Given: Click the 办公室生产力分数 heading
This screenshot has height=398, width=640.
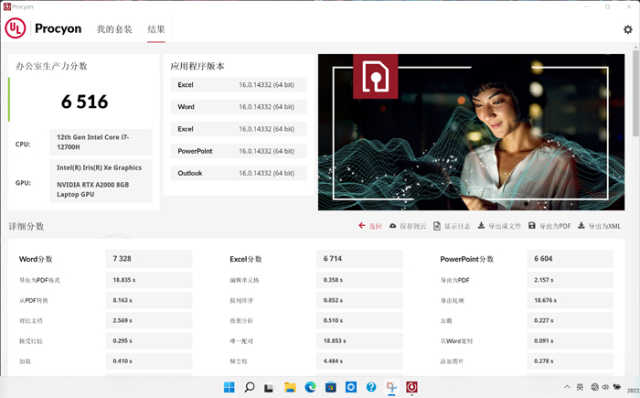Looking at the screenshot, I should tap(51, 66).
